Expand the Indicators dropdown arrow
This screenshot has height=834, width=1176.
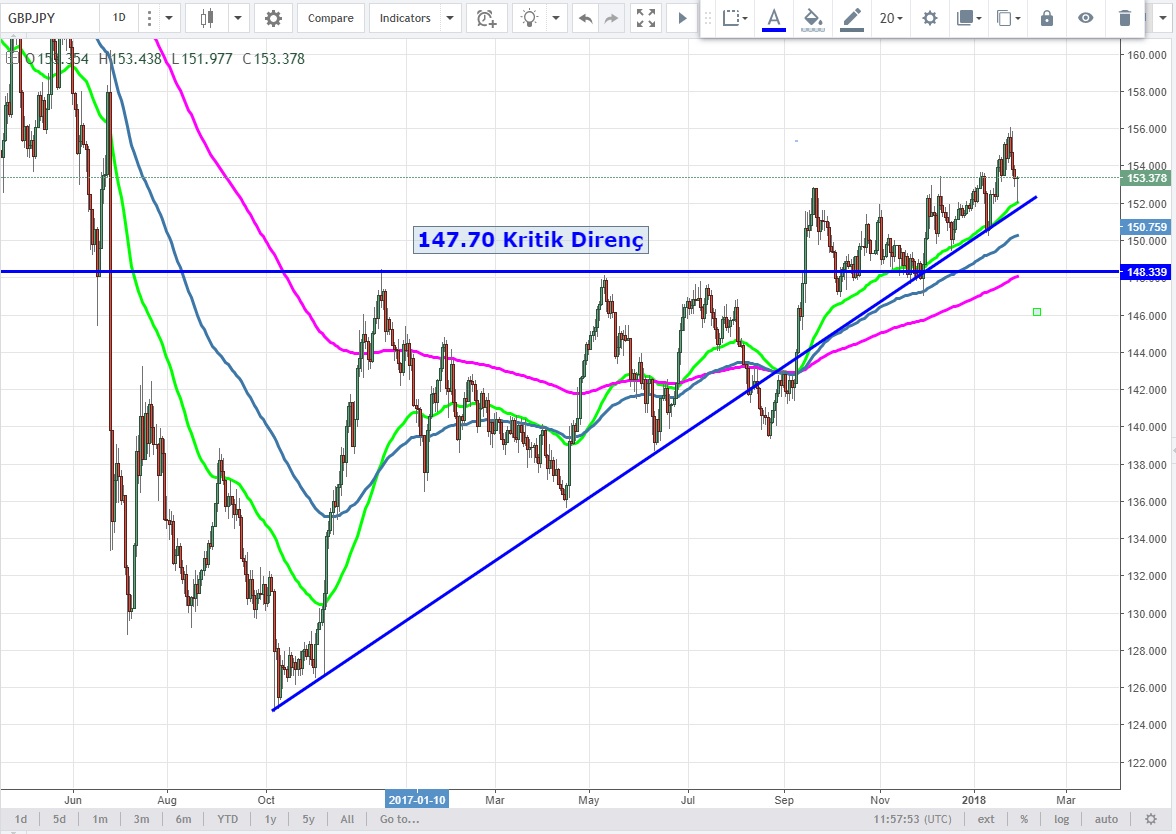pos(450,18)
